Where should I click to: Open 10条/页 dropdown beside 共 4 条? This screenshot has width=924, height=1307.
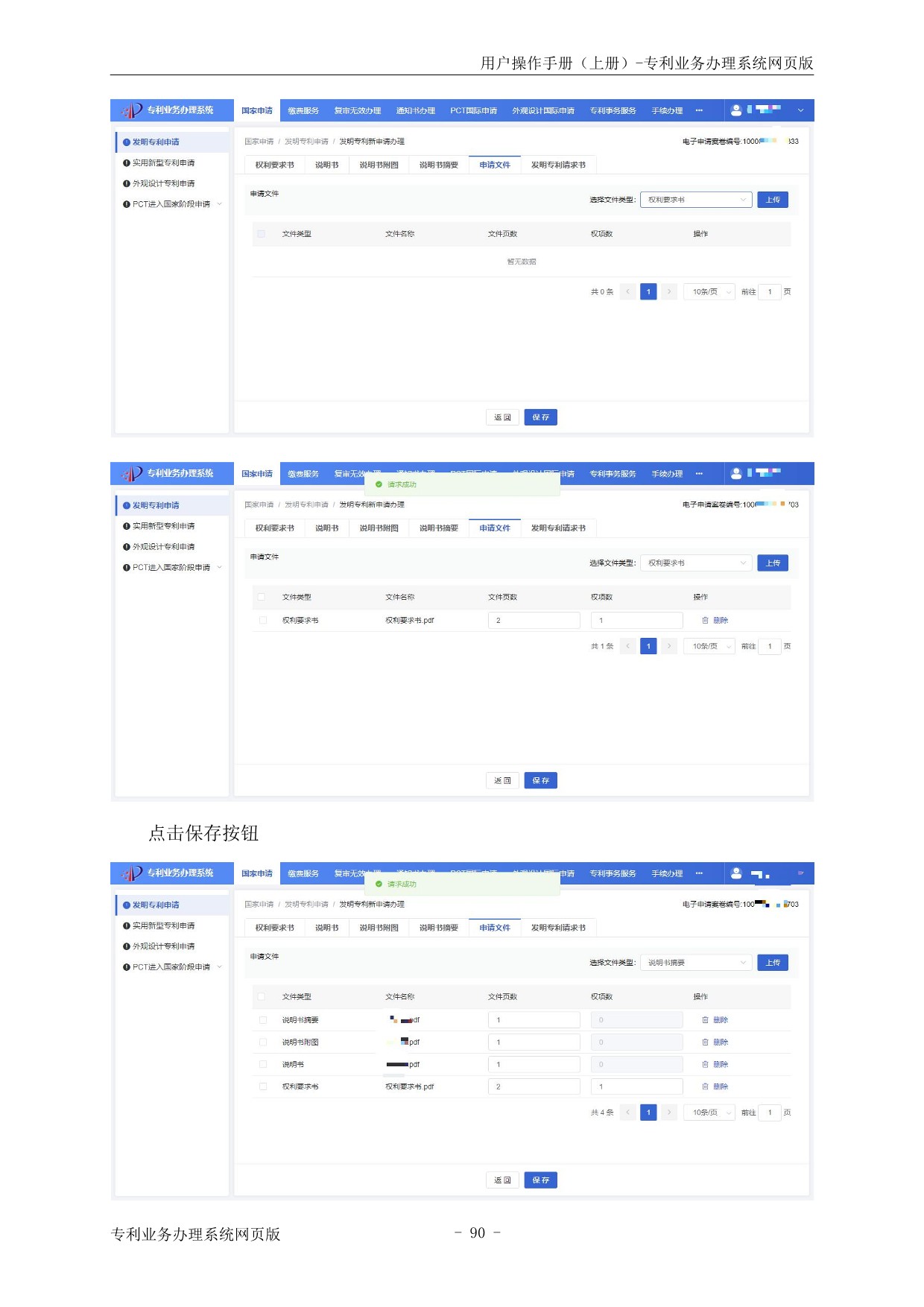point(709,1113)
